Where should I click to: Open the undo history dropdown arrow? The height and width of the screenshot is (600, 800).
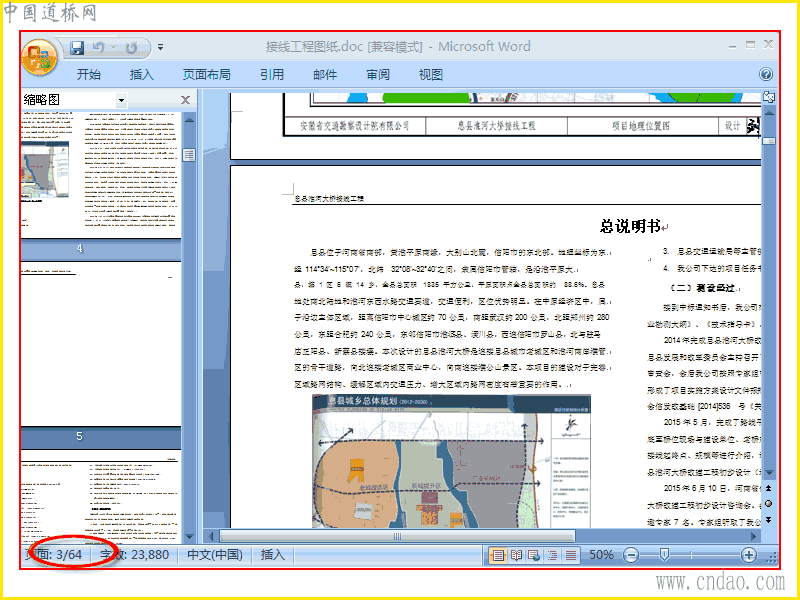[x=113, y=48]
